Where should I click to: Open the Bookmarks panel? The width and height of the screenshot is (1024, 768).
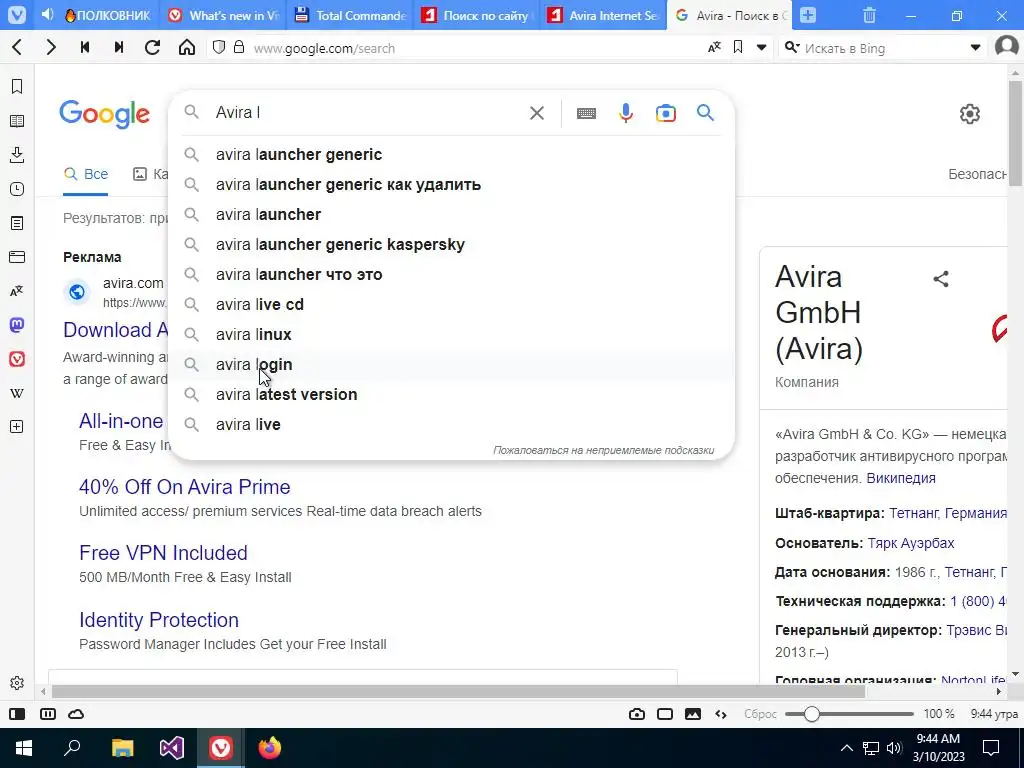(x=17, y=86)
